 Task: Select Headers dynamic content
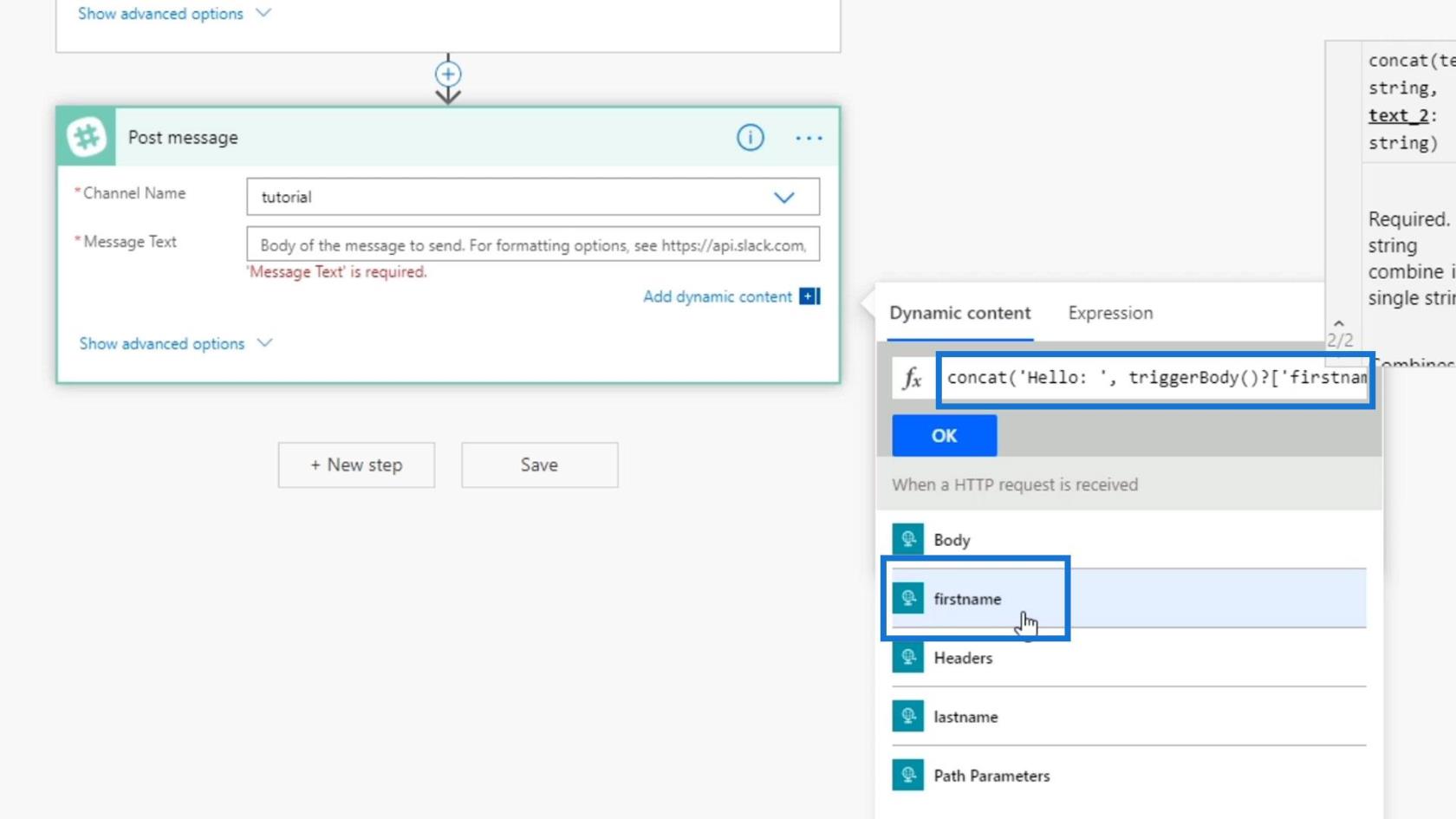(1129, 657)
